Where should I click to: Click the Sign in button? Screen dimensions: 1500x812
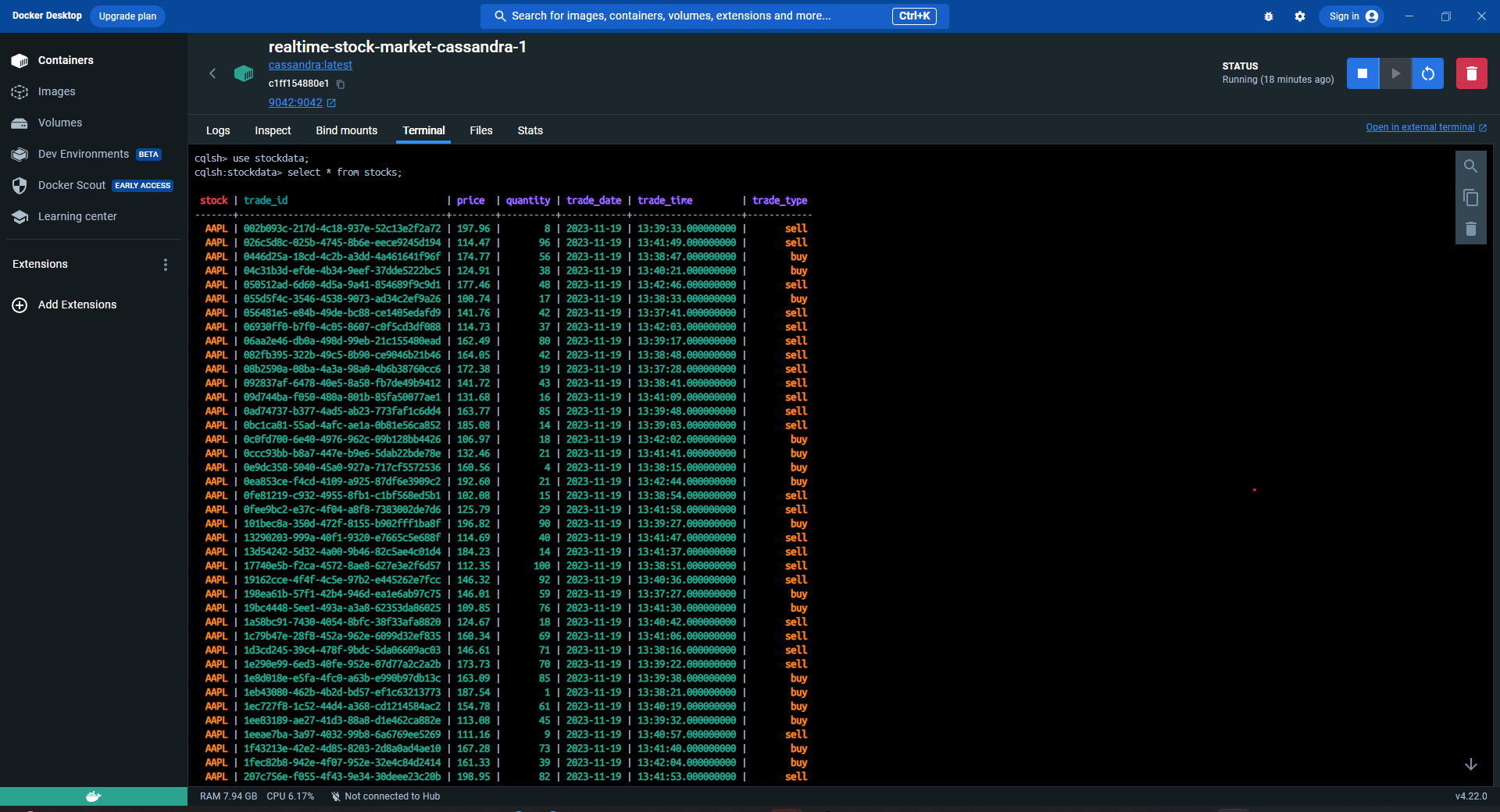click(x=1352, y=16)
